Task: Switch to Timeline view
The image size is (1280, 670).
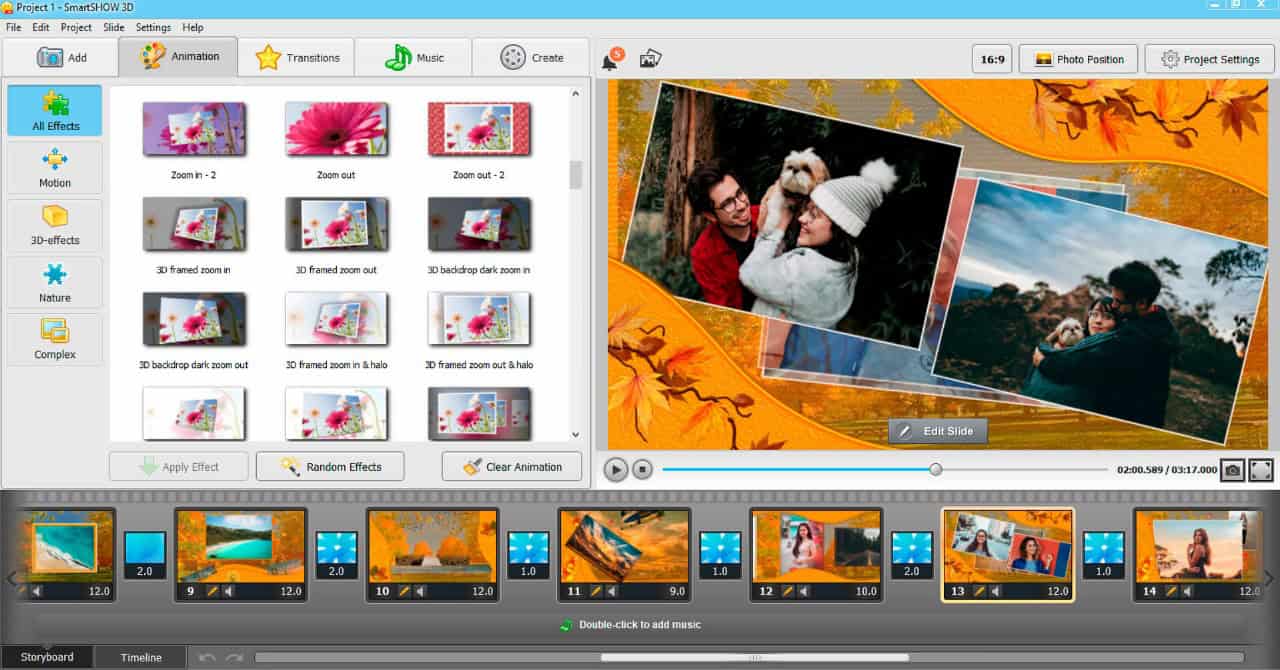Action: coord(141,657)
